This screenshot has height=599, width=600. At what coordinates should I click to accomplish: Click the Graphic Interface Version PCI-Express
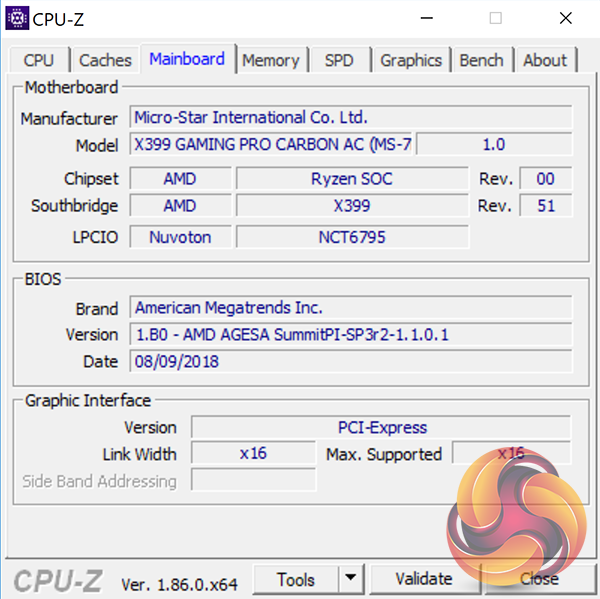pyautogui.click(x=381, y=428)
